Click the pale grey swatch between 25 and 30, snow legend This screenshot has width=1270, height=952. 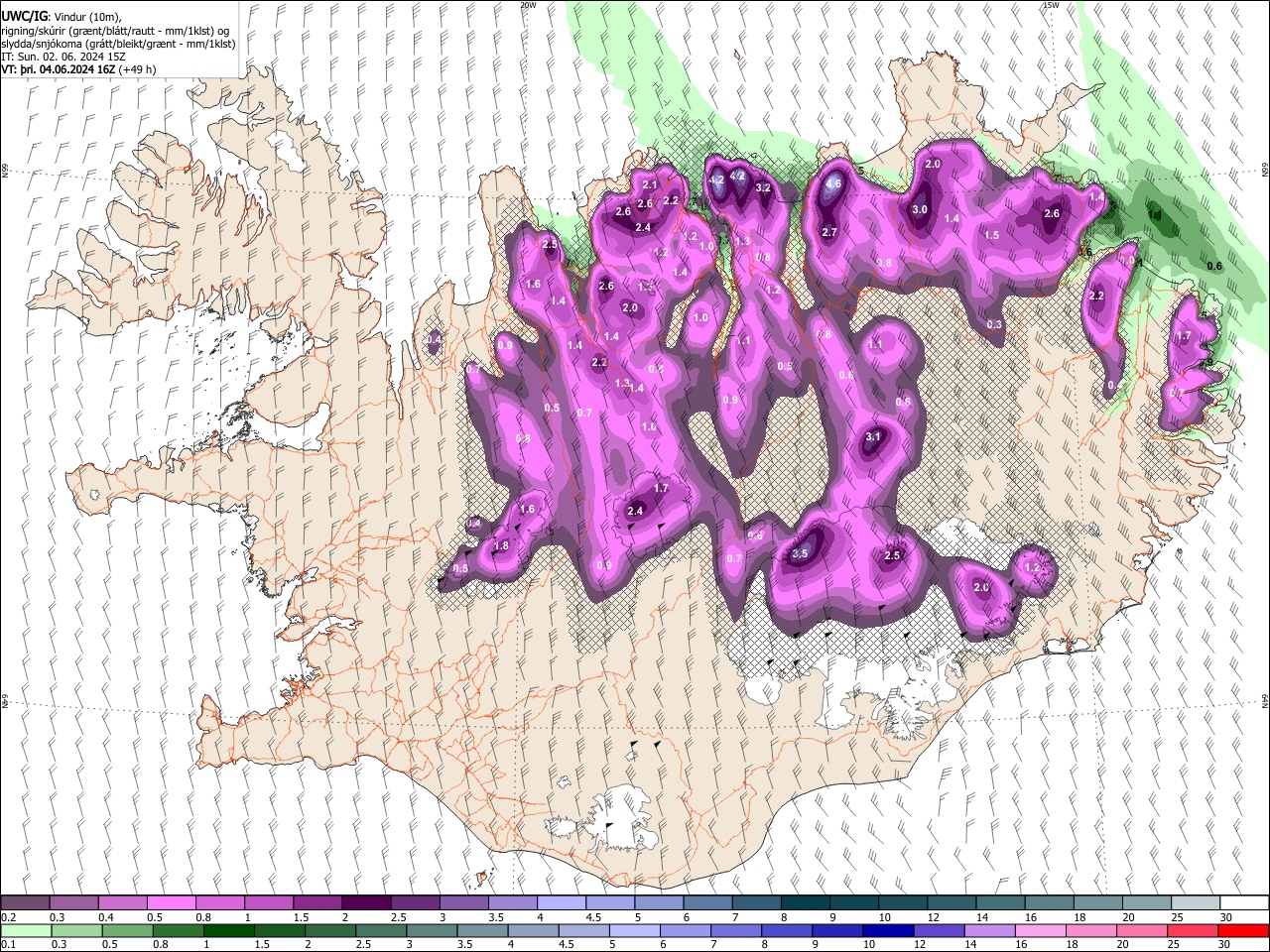click(x=1196, y=903)
